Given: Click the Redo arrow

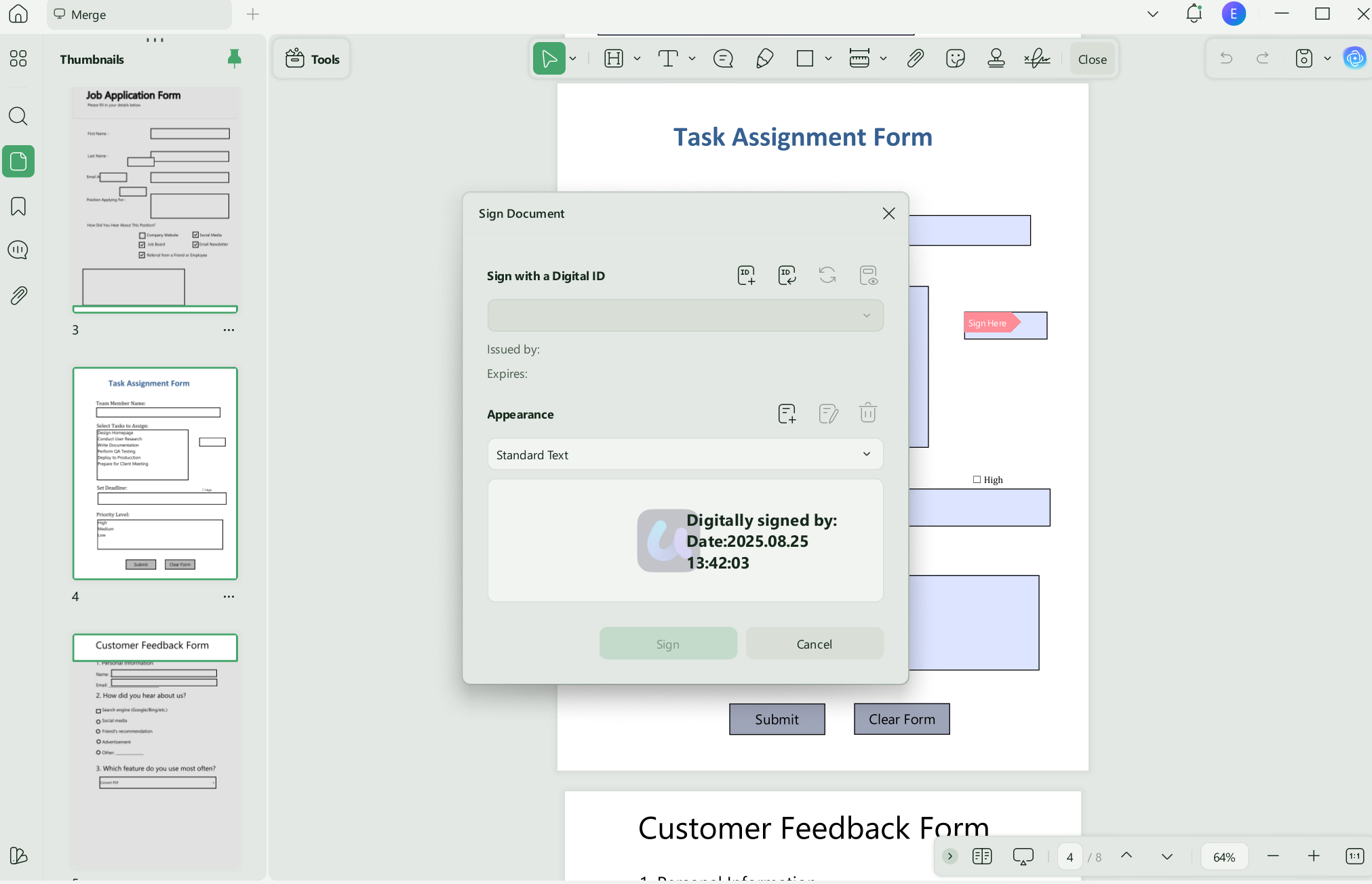Looking at the screenshot, I should [1263, 58].
